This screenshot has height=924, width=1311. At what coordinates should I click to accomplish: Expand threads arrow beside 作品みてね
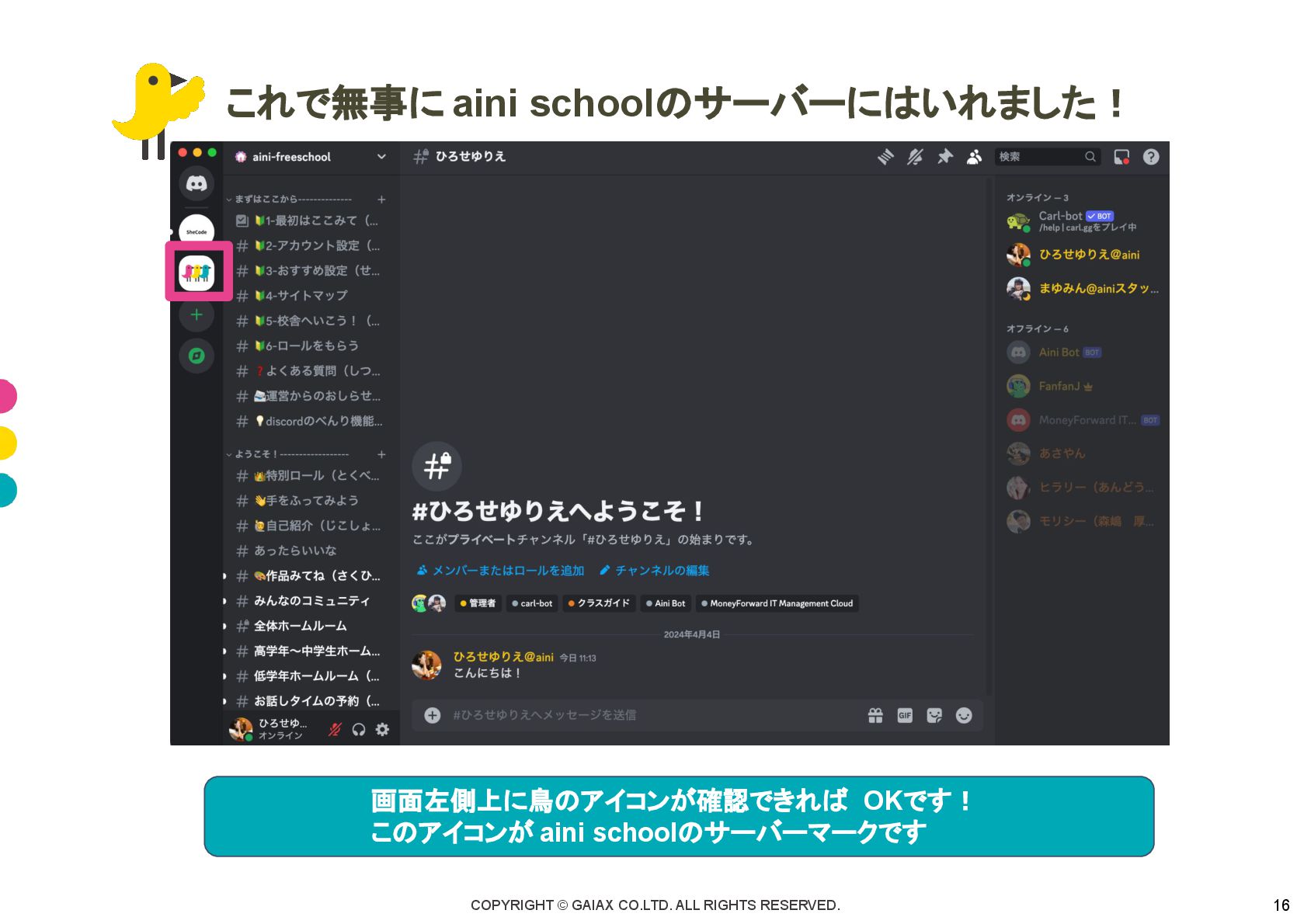pyautogui.click(x=225, y=576)
